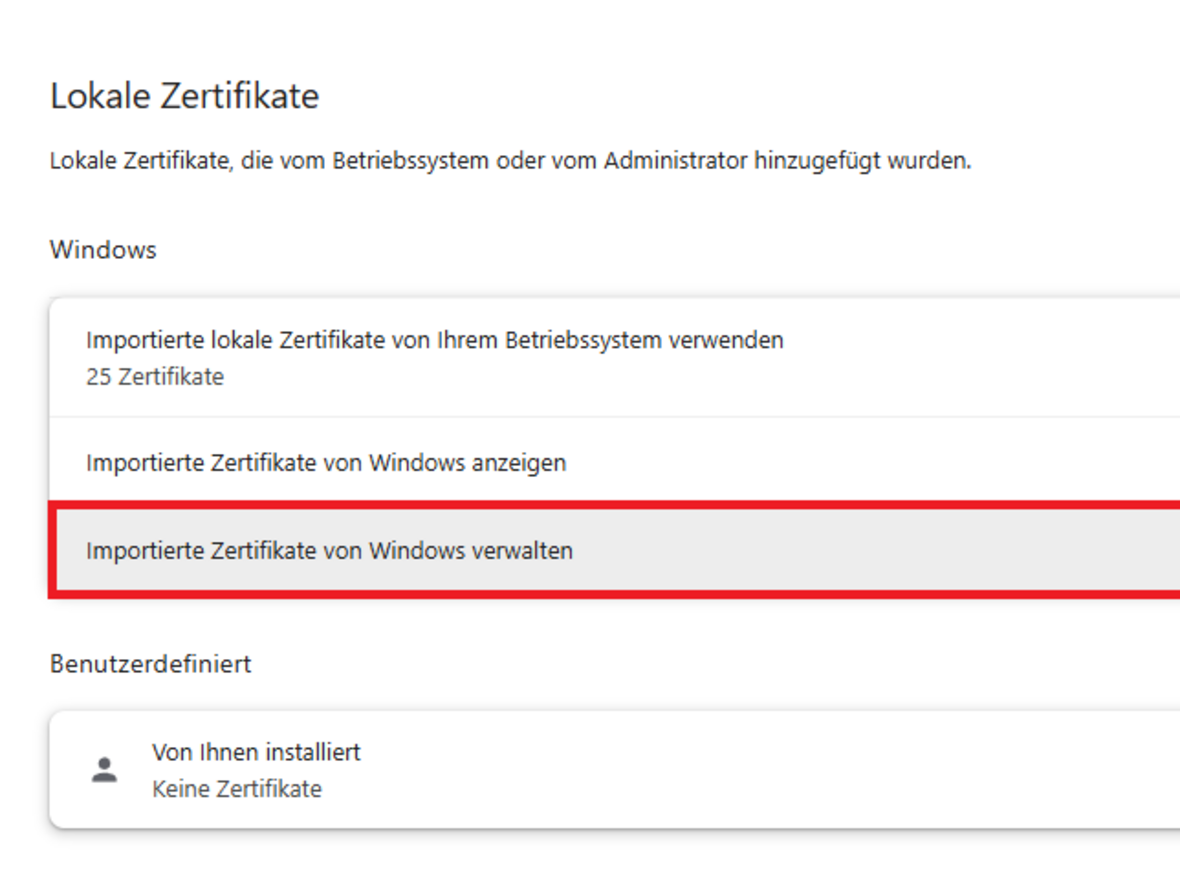The image size is (1180, 885).
Task: Select Importierte lokale Zertifikate von Ihrem Betriebssystem verwenden
Action: click(x=434, y=340)
